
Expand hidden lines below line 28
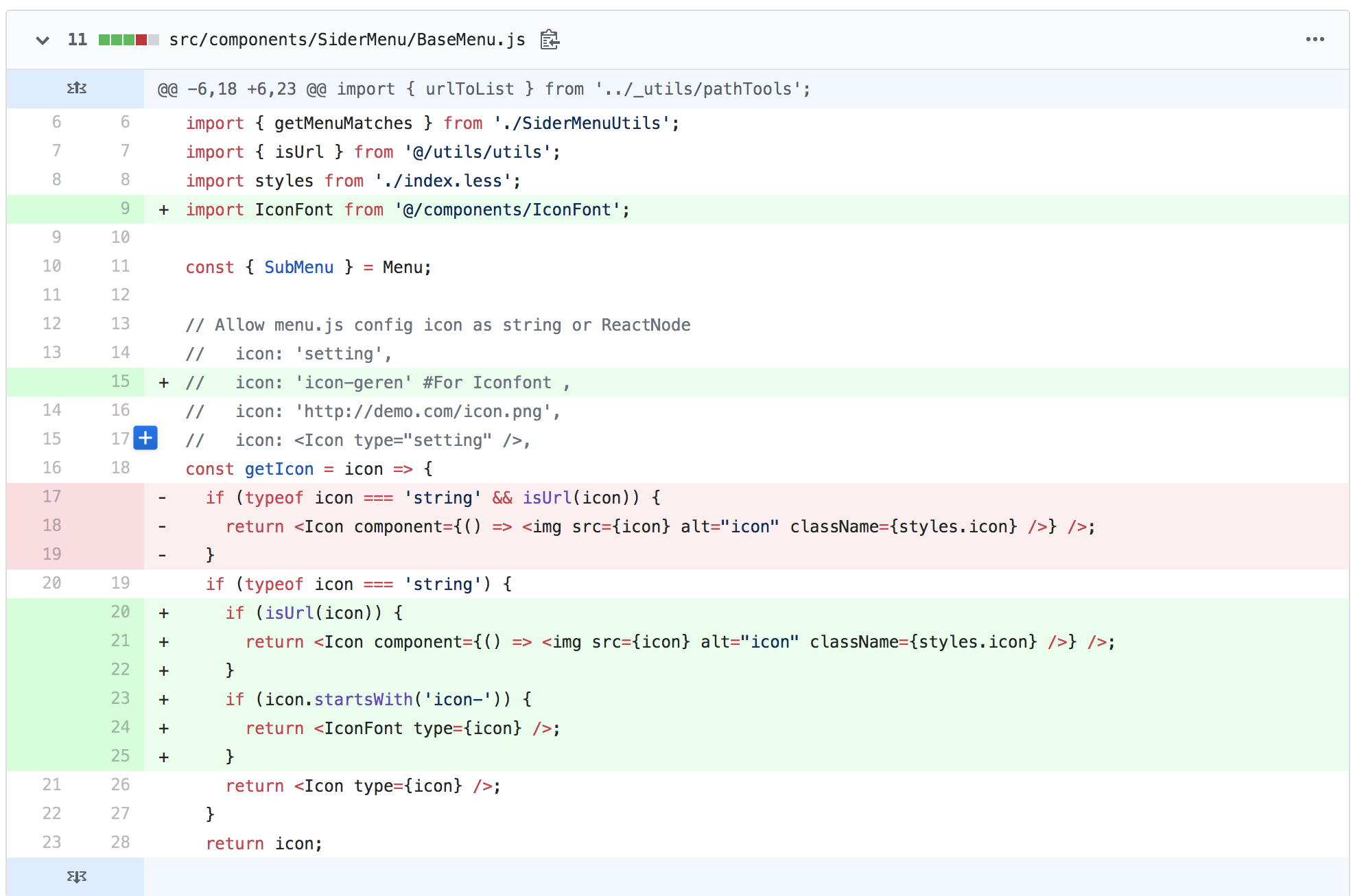pos(76,877)
